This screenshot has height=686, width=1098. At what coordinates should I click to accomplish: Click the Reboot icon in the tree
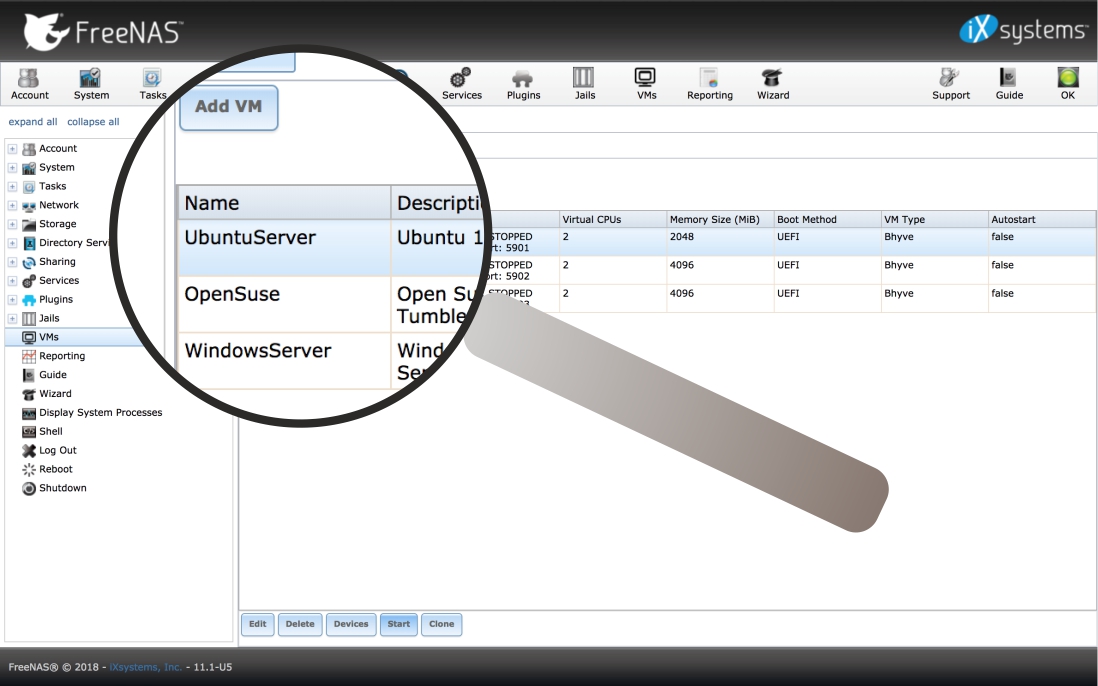[29, 470]
